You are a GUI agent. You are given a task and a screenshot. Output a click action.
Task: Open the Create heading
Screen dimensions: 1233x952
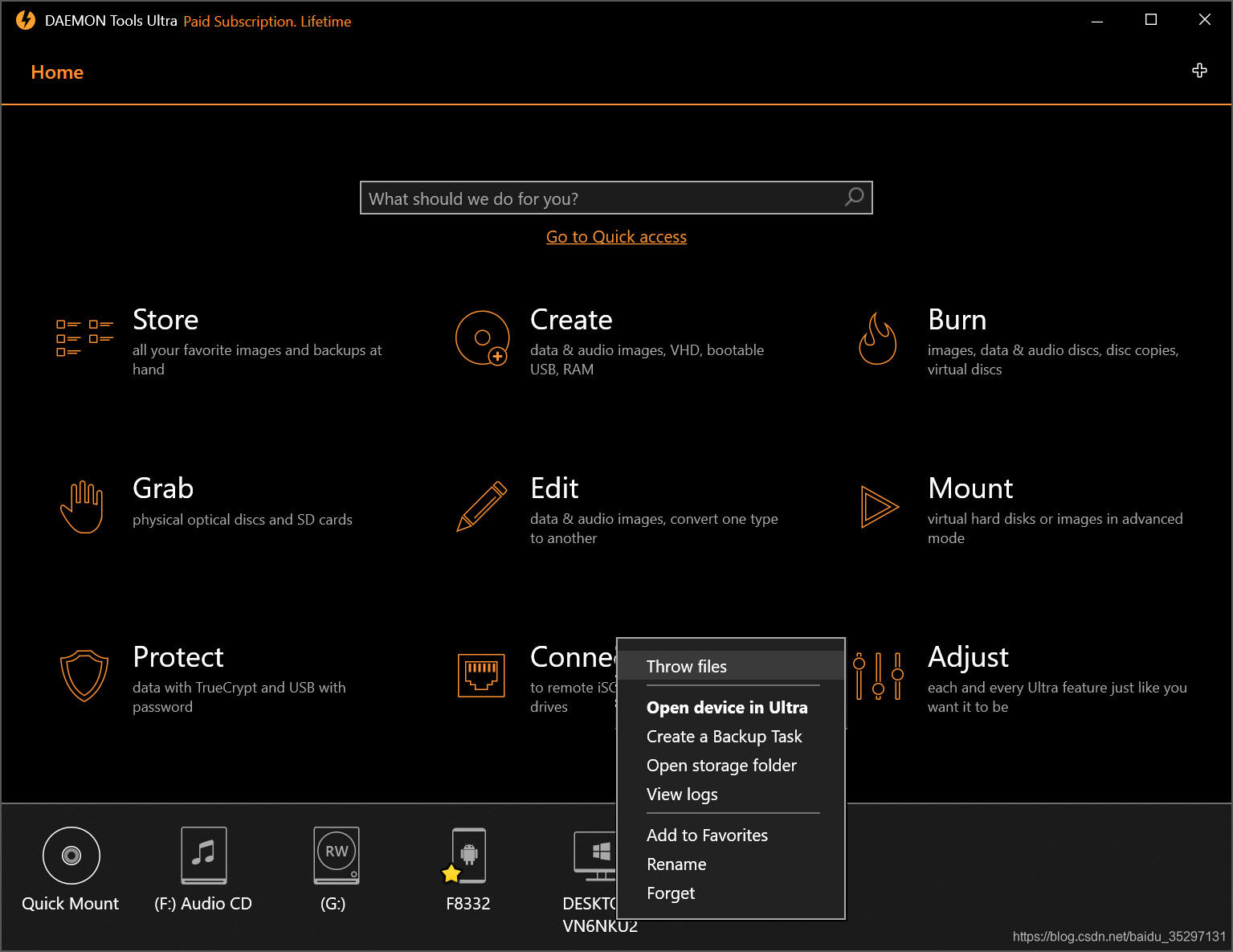(571, 320)
